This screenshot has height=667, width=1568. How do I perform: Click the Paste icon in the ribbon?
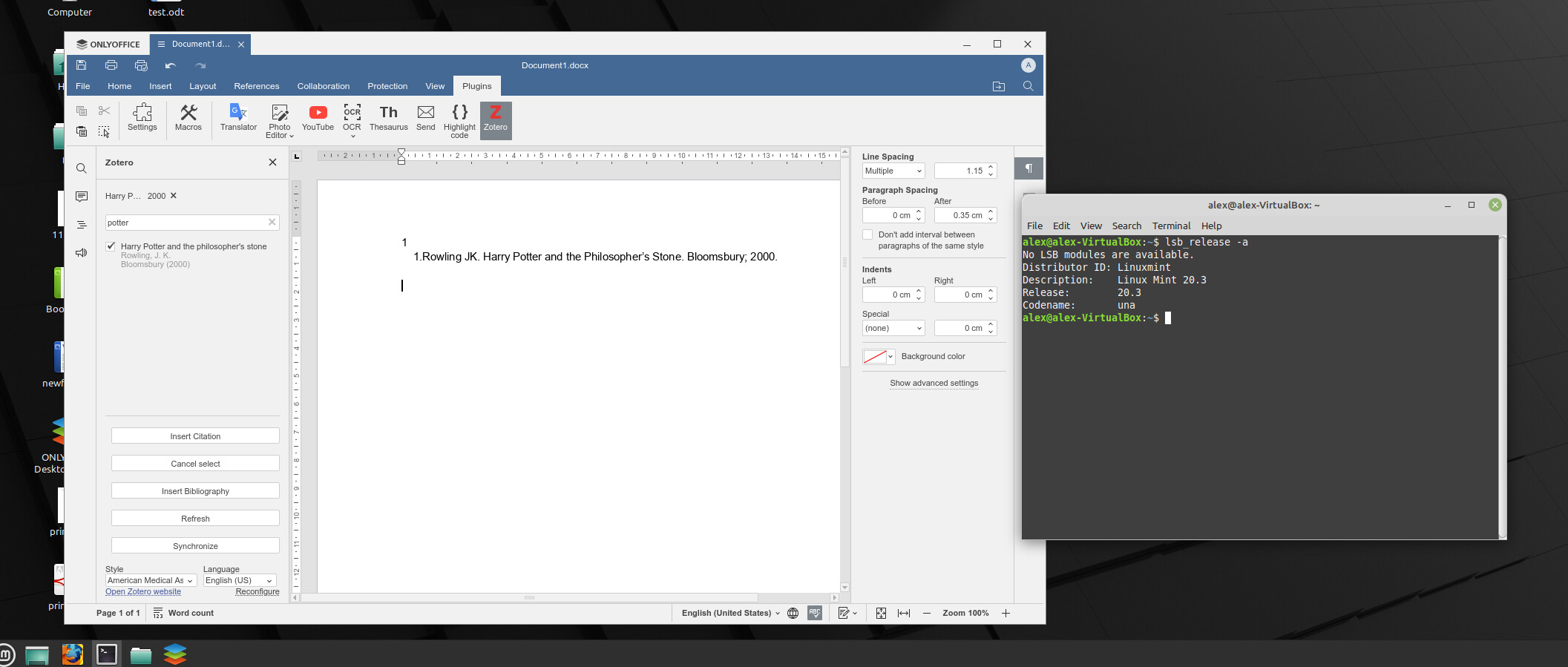click(82, 131)
